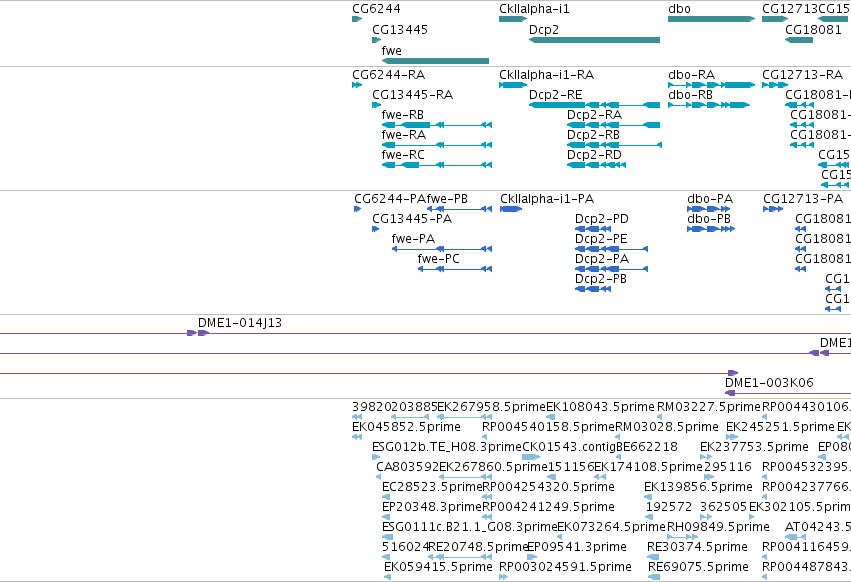Viewport: 851px width, 582px height.
Task: Click the fwe-PA protein label
Action: (x=413, y=239)
